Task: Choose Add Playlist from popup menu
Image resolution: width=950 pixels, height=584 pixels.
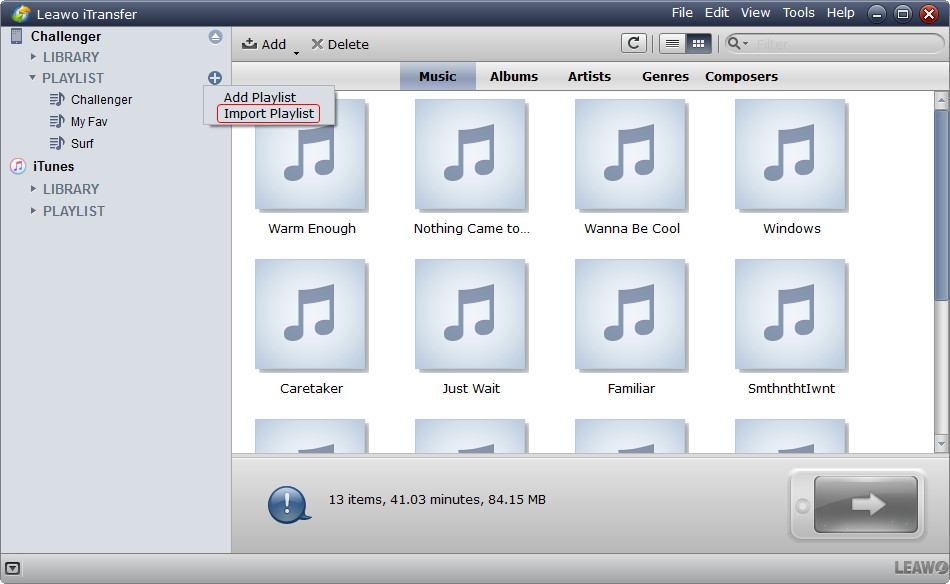Action: point(259,97)
